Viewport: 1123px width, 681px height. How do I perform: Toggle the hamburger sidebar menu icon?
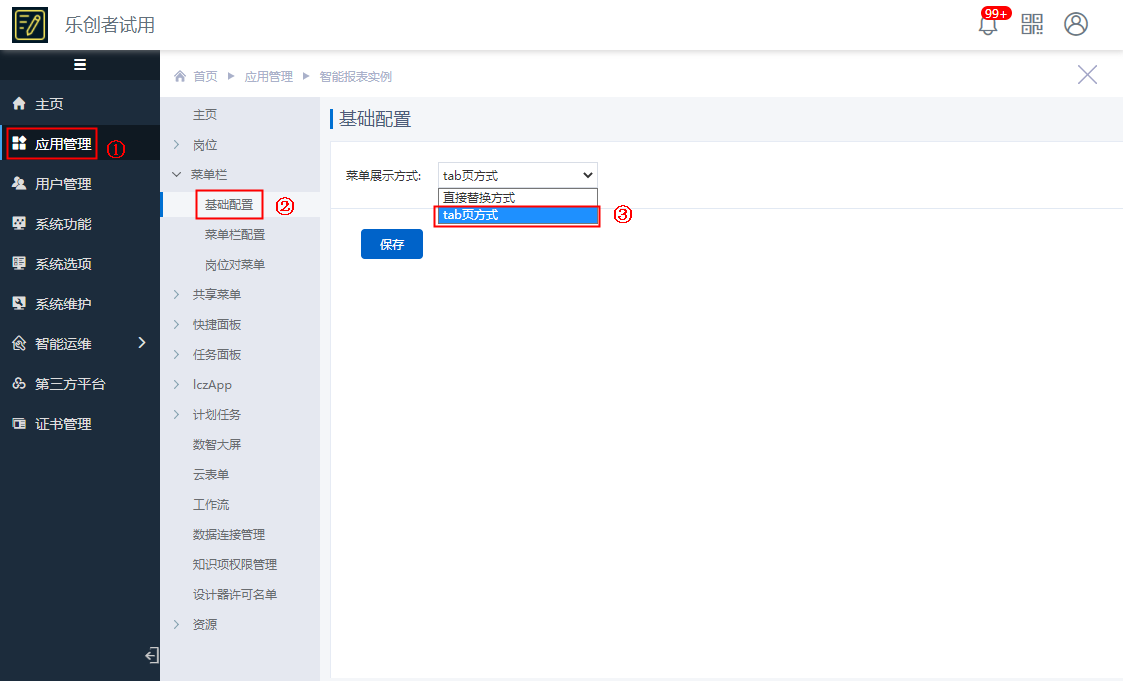[80, 65]
